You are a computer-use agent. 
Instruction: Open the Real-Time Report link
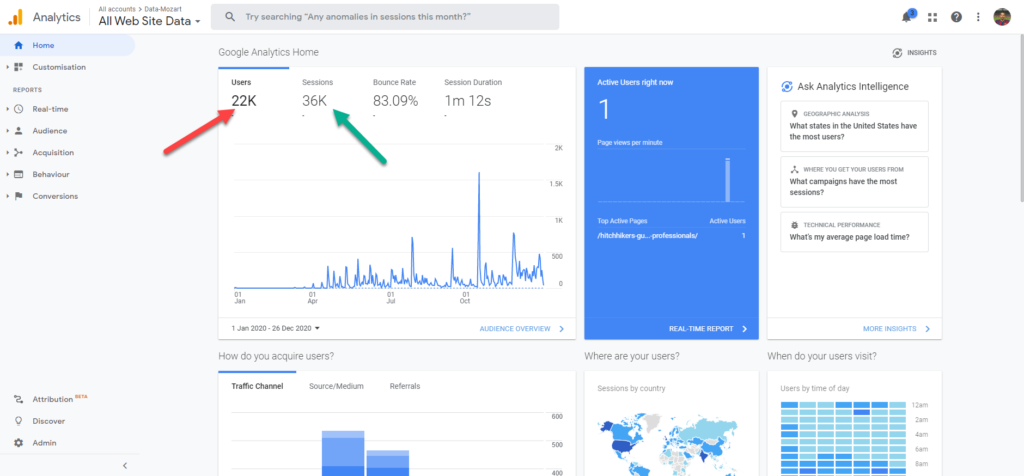(709, 328)
